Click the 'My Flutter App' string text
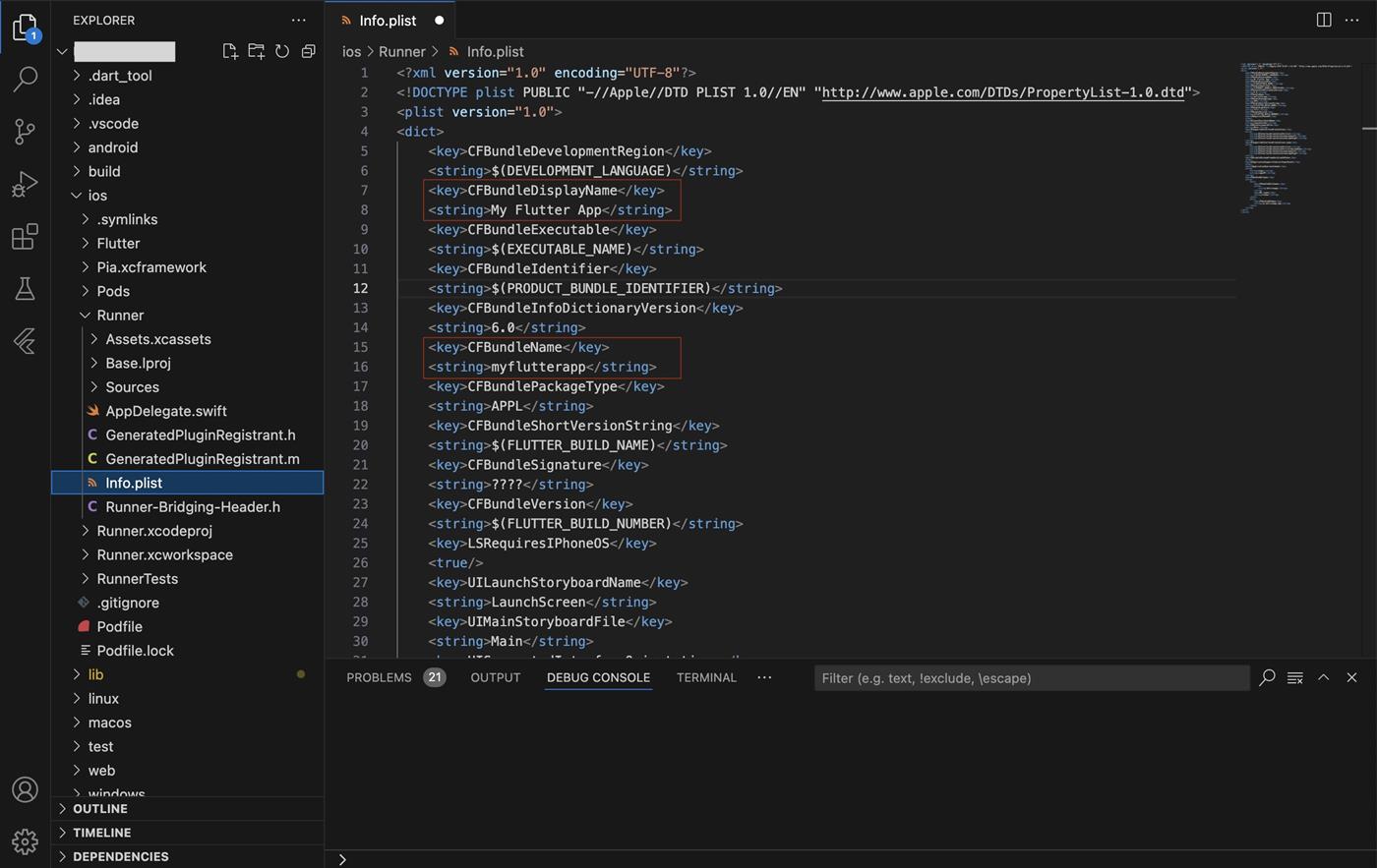 tap(546, 209)
